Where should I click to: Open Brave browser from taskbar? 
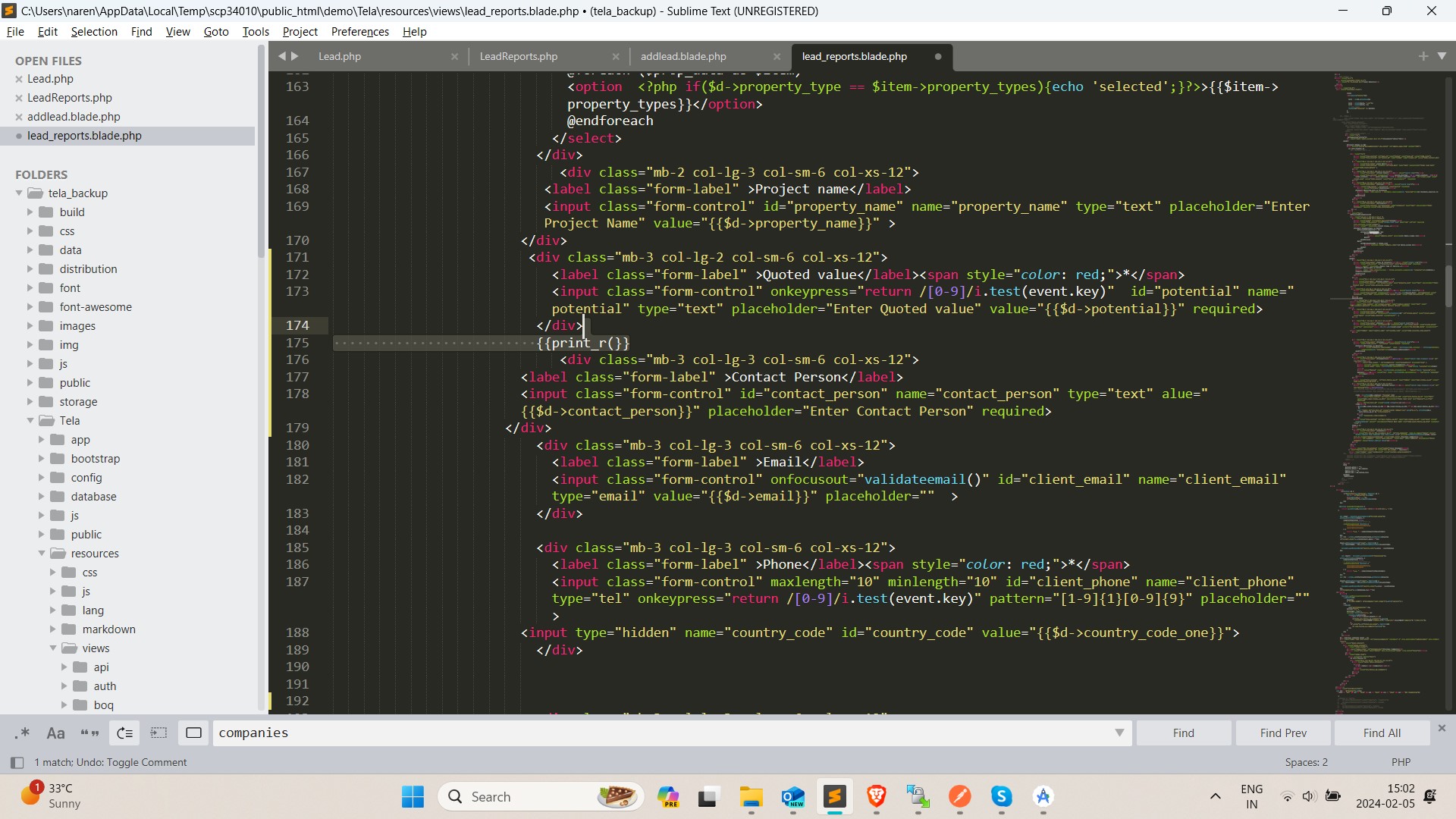(x=877, y=796)
